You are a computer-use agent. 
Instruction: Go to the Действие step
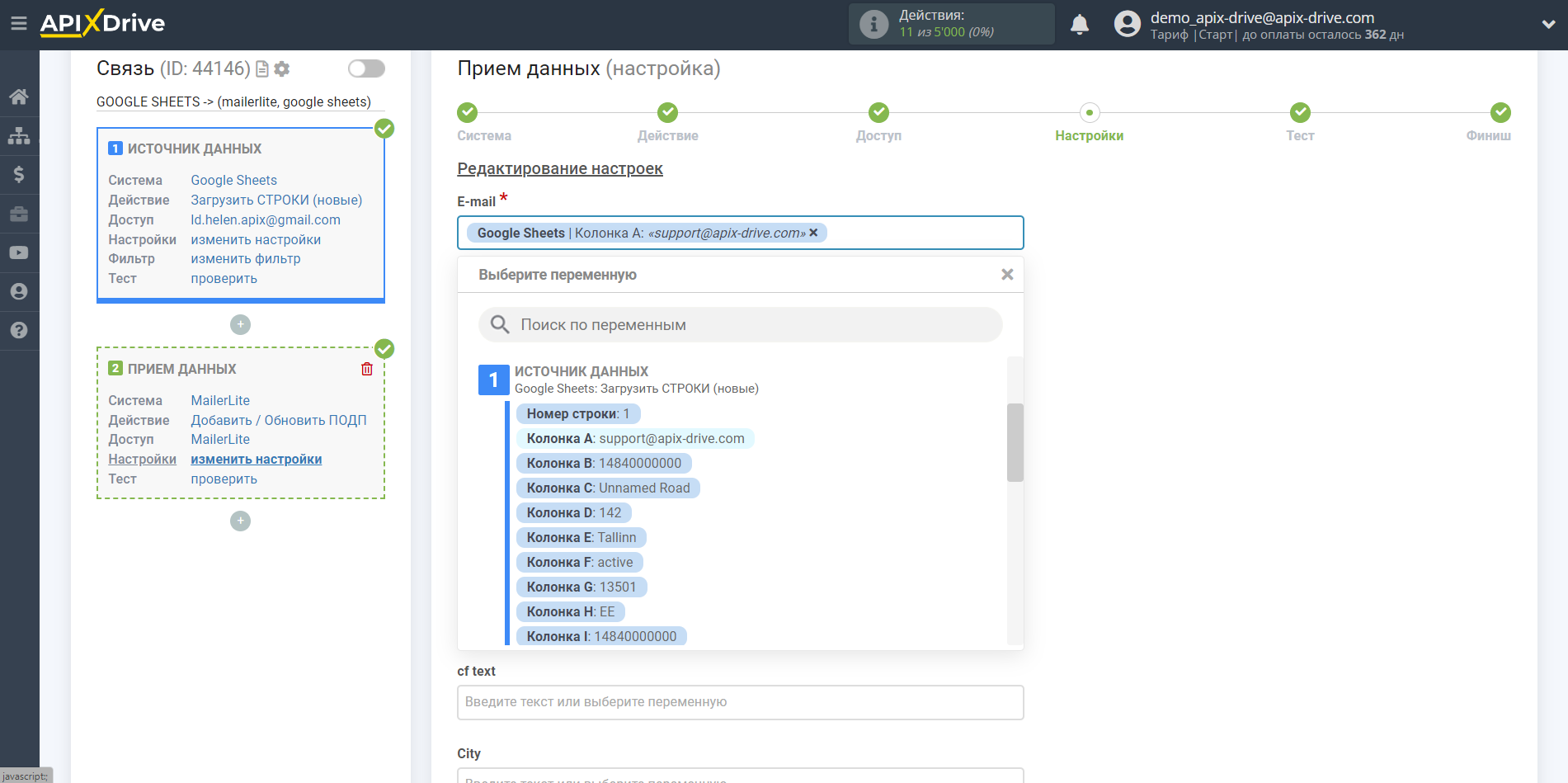pos(667,123)
